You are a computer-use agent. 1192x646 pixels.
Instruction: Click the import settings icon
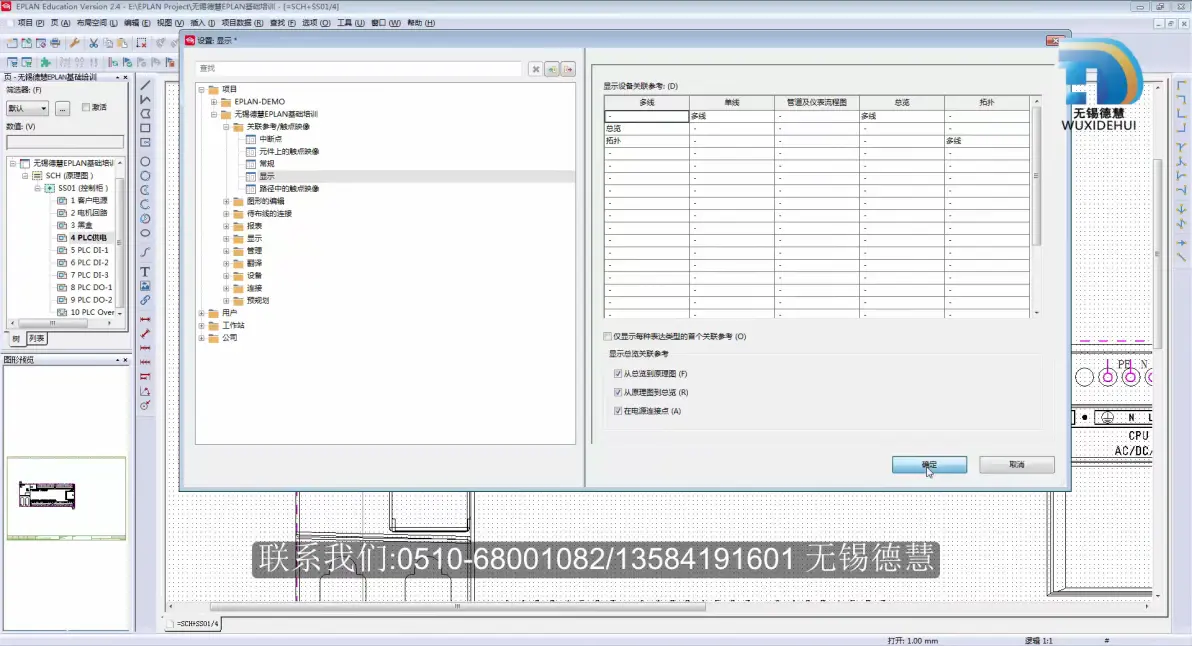552,69
